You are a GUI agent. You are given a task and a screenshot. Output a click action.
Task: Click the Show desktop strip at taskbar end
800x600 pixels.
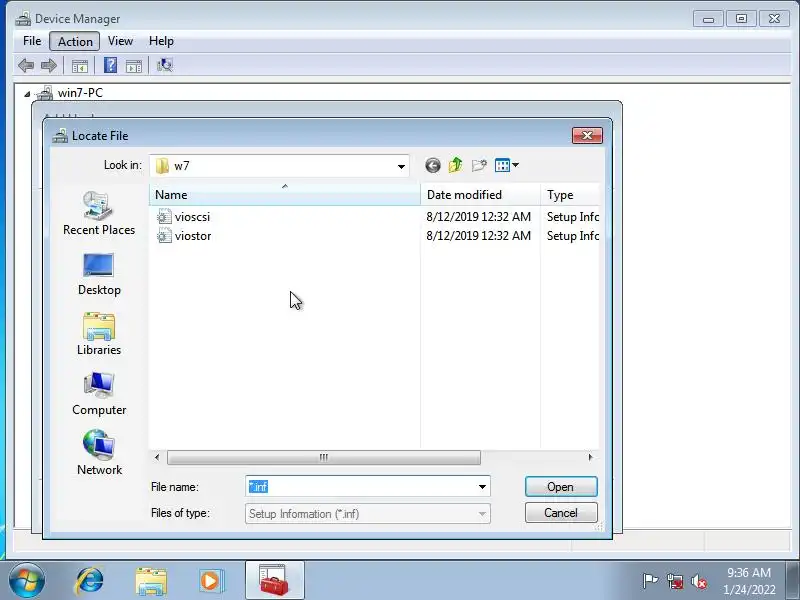(x=794, y=580)
